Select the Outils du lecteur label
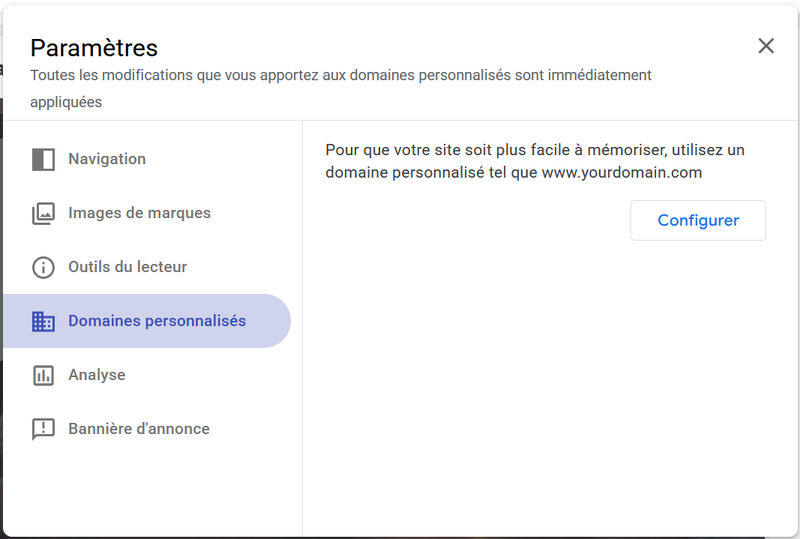The image size is (800, 539). click(127, 267)
